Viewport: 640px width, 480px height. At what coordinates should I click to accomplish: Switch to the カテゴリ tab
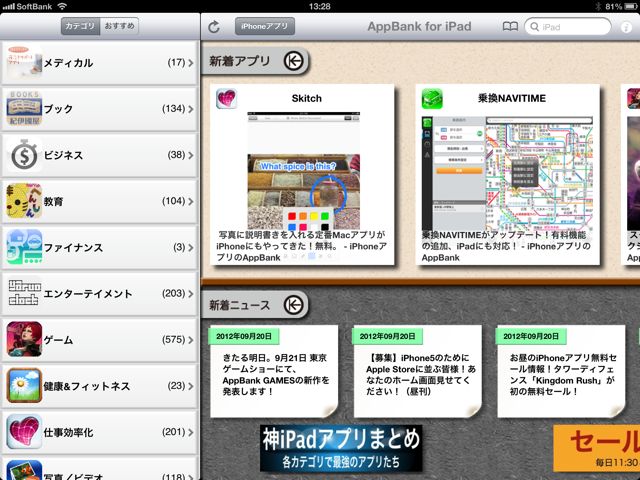pos(80,26)
